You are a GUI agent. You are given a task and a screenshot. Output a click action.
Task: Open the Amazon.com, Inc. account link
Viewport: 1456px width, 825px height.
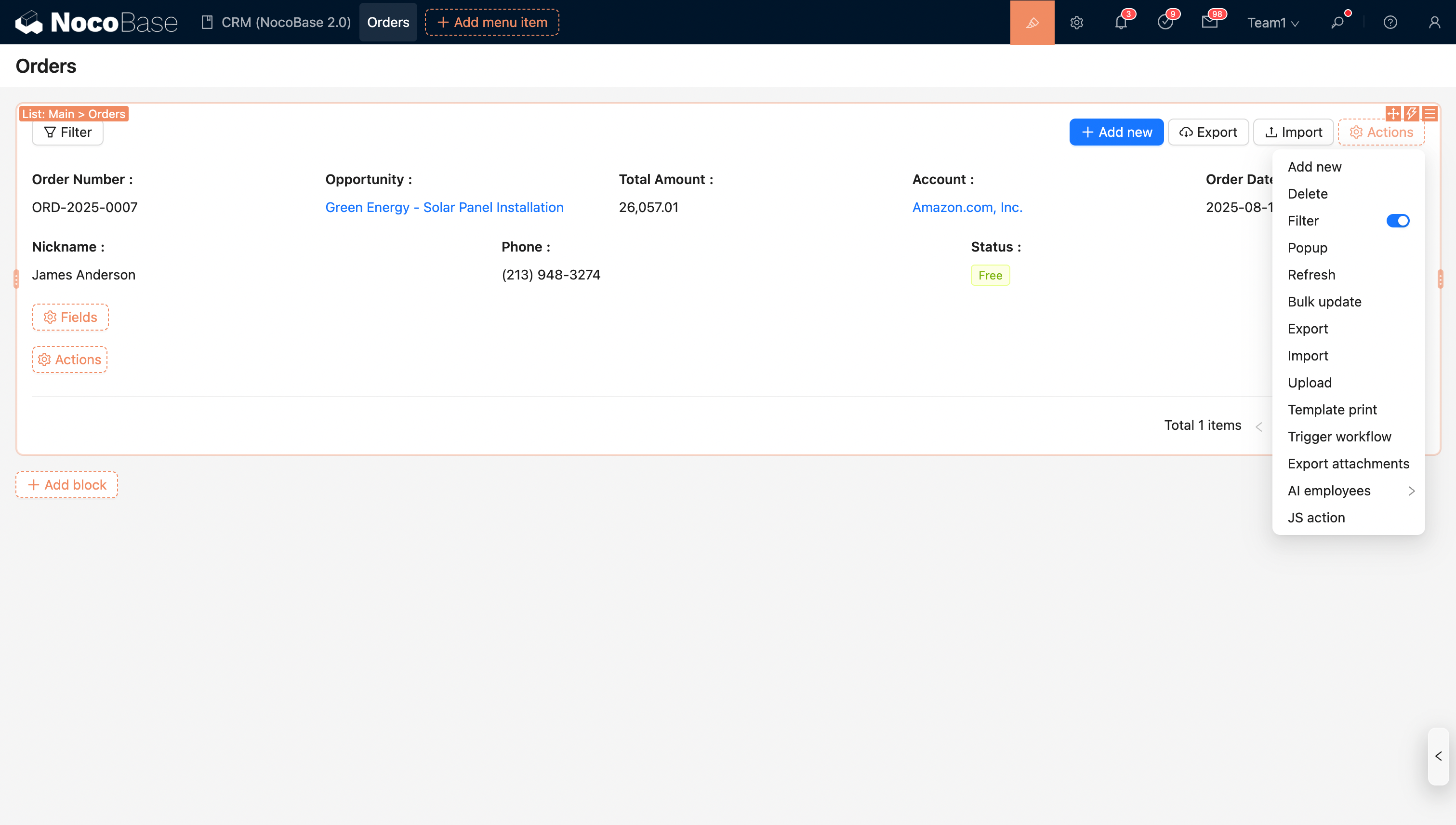click(x=967, y=207)
